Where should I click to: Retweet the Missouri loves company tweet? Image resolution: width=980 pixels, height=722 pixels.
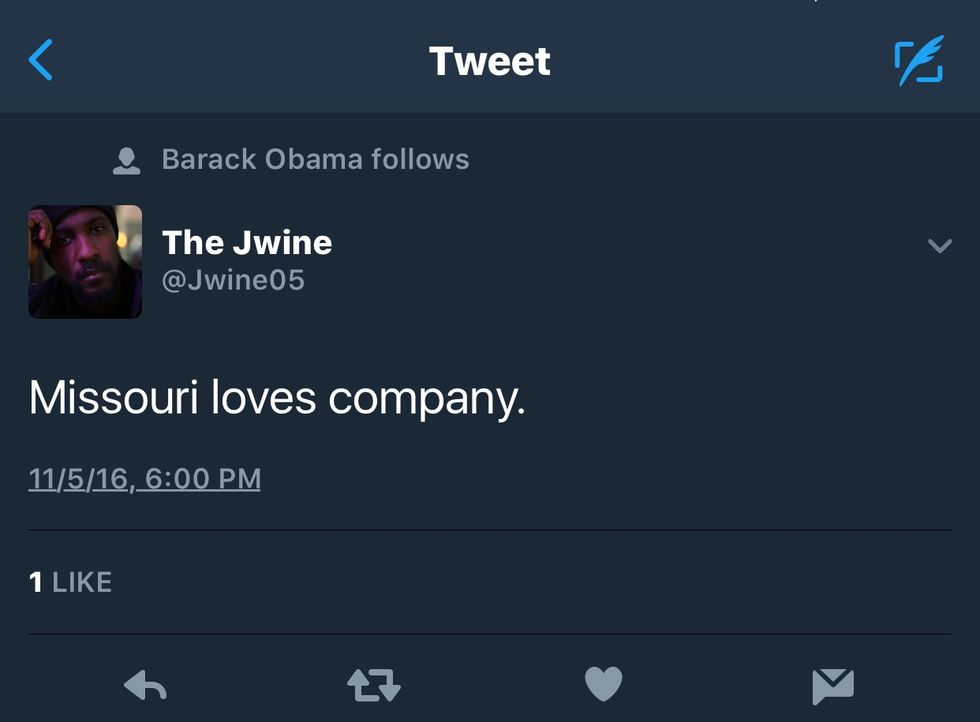click(374, 686)
